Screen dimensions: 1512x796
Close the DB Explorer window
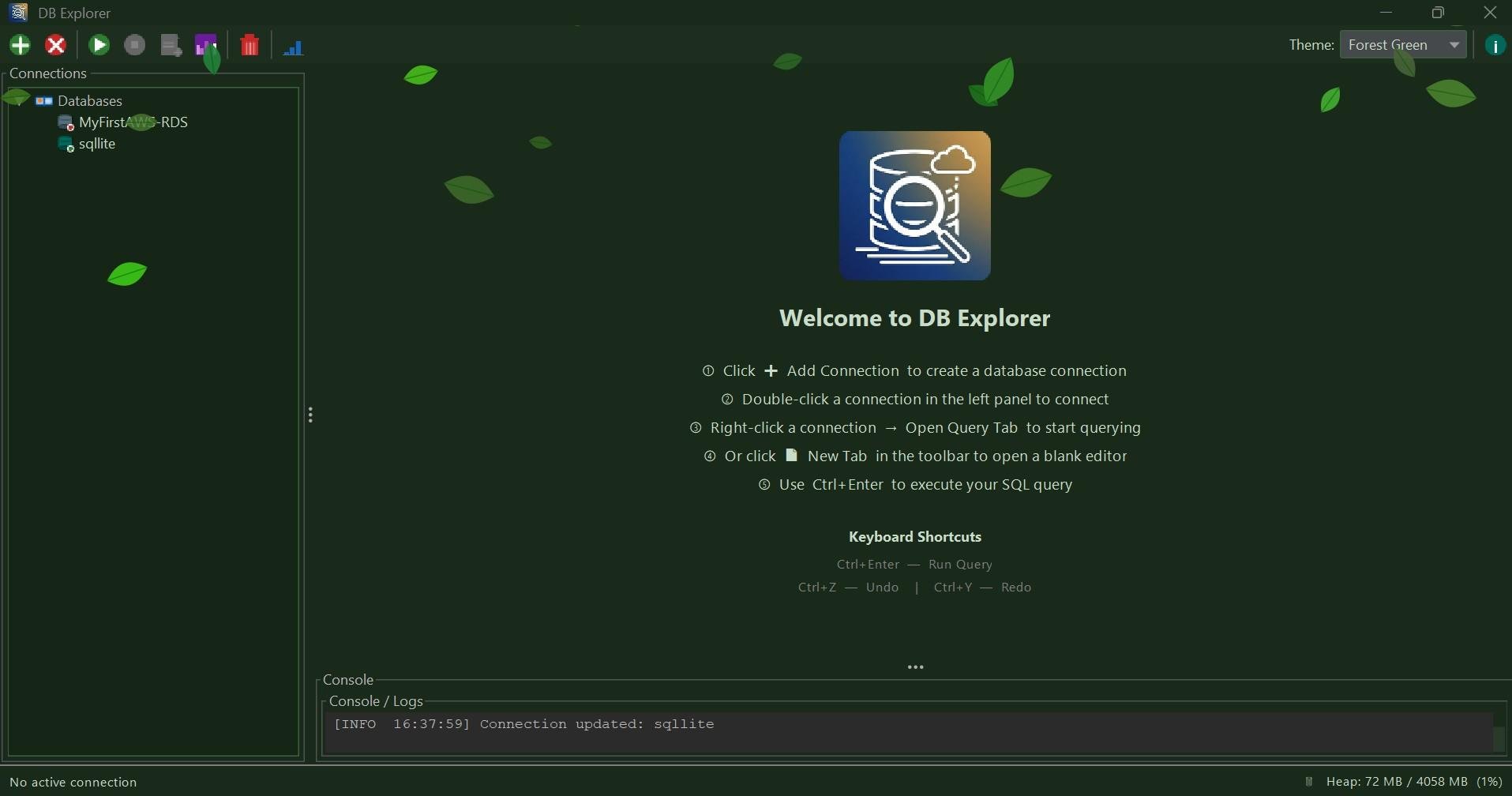pyautogui.click(x=1490, y=13)
